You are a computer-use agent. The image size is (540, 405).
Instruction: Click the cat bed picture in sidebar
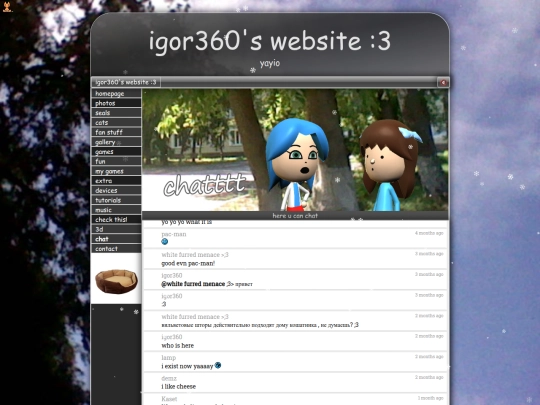pos(116,281)
